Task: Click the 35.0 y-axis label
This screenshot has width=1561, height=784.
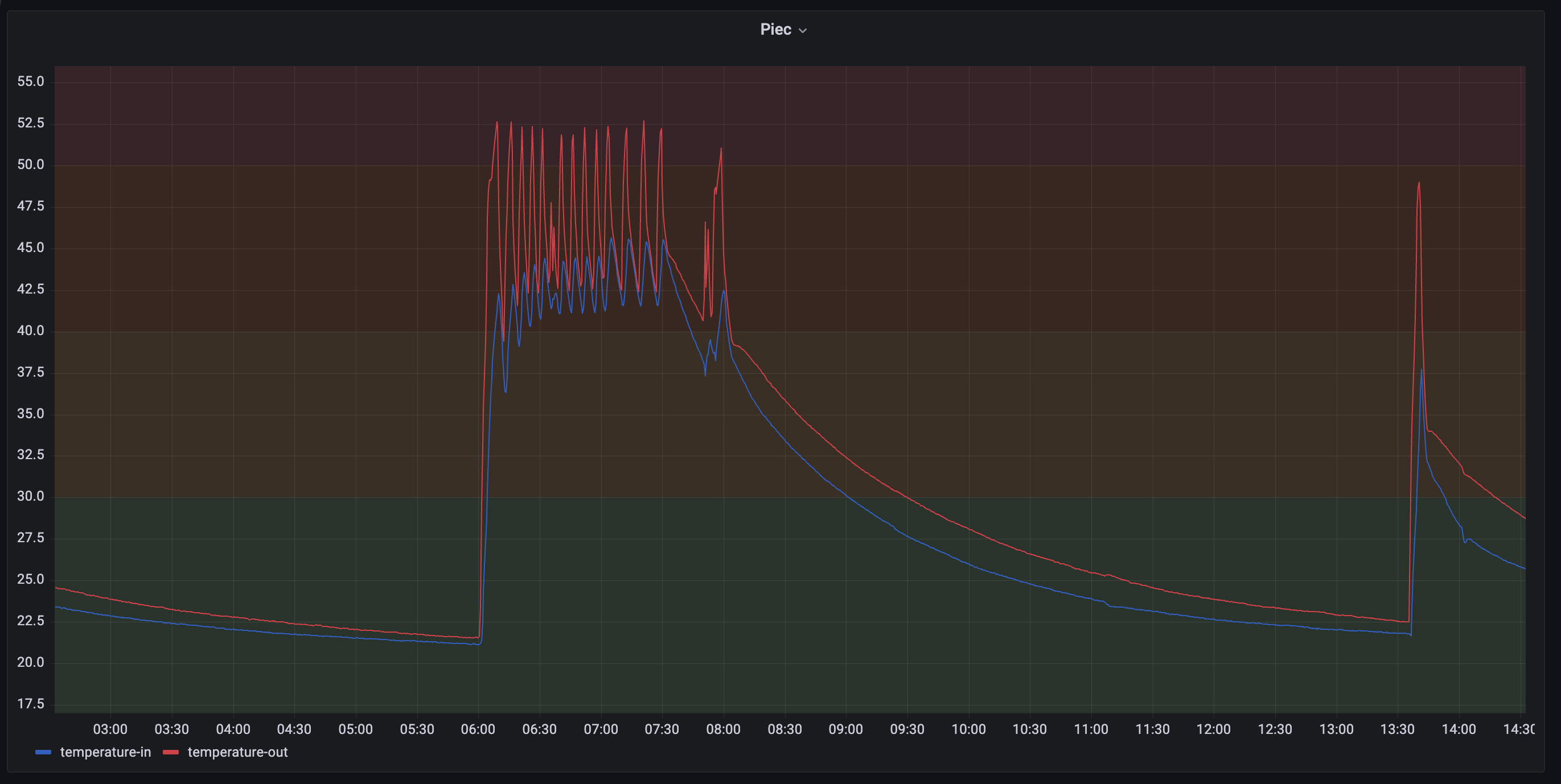Action: [31, 414]
